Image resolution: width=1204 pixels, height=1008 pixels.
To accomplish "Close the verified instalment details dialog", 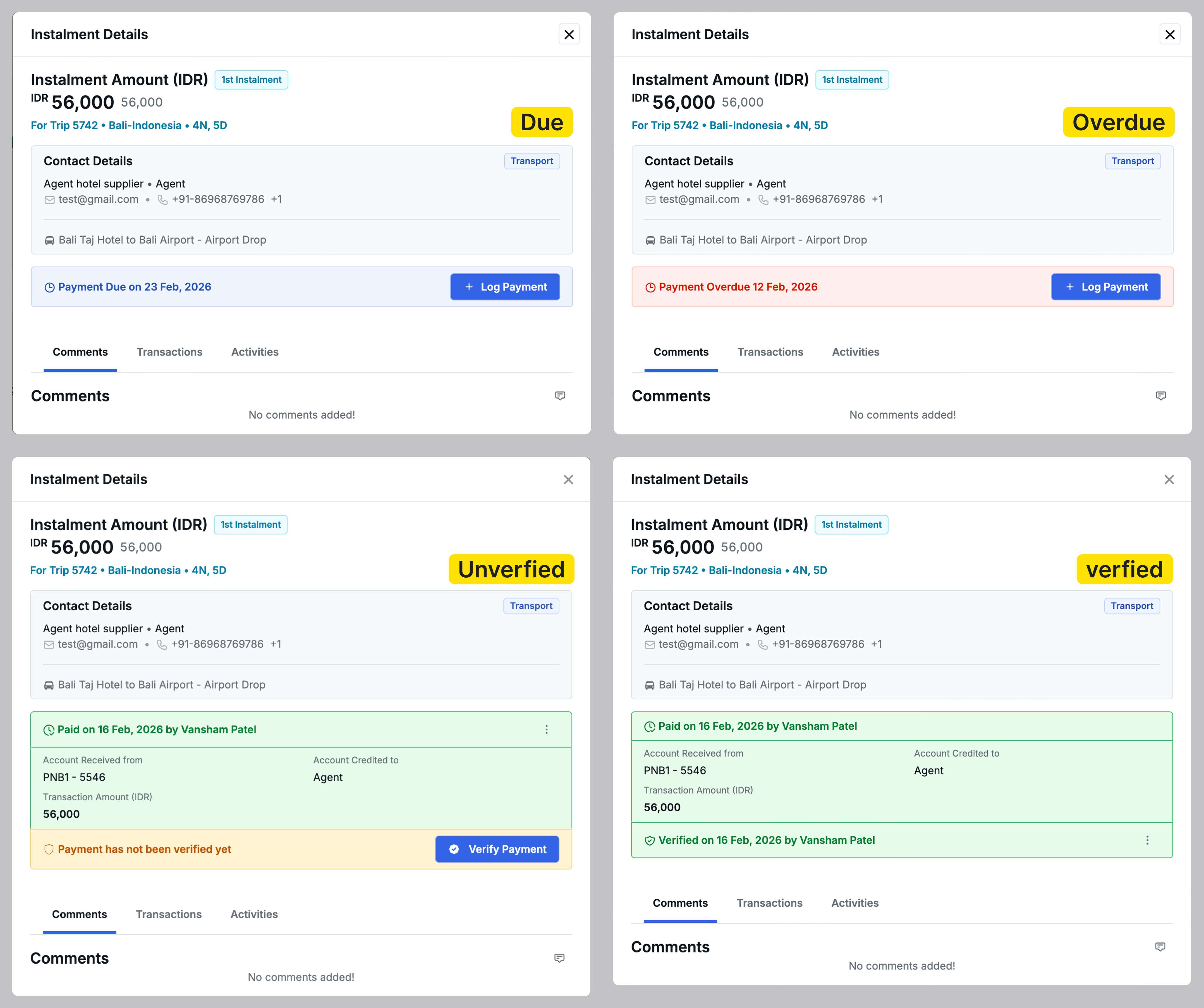I will click(x=1169, y=479).
